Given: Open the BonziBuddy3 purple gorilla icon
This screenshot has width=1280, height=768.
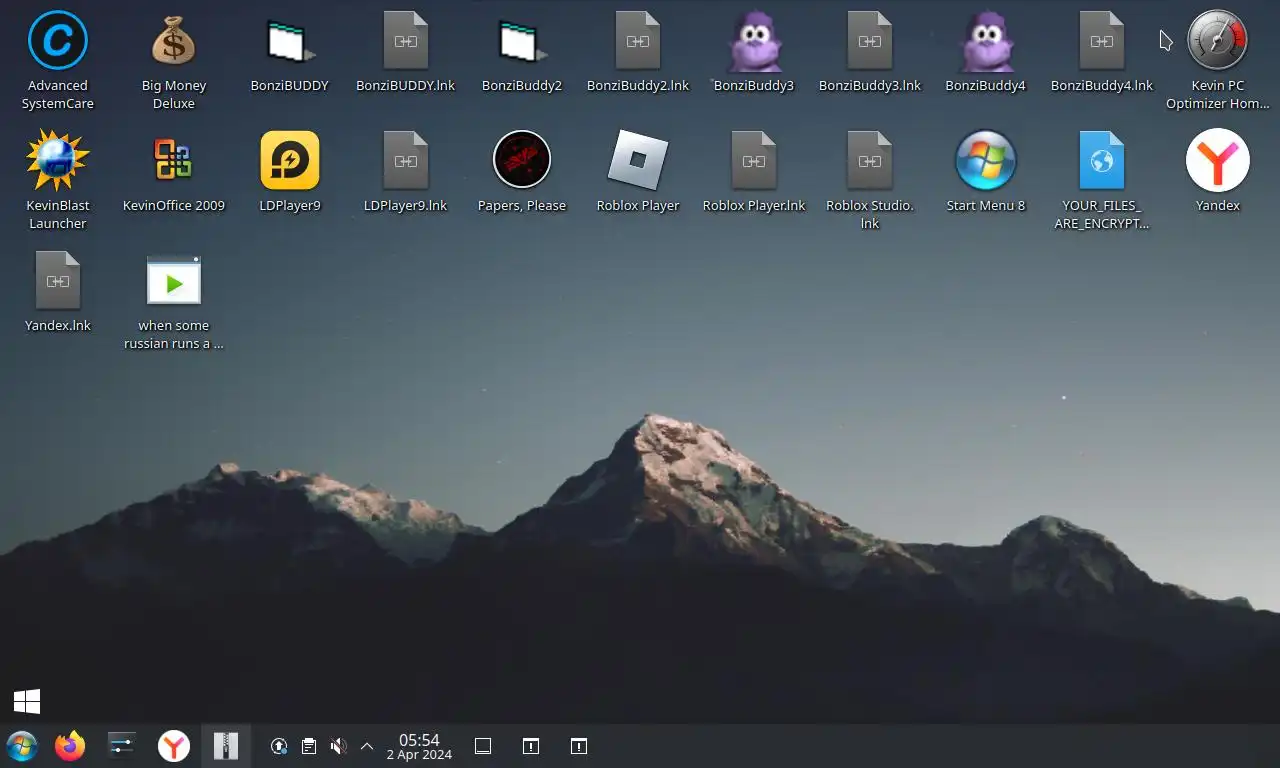Looking at the screenshot, I should [754, 42].
